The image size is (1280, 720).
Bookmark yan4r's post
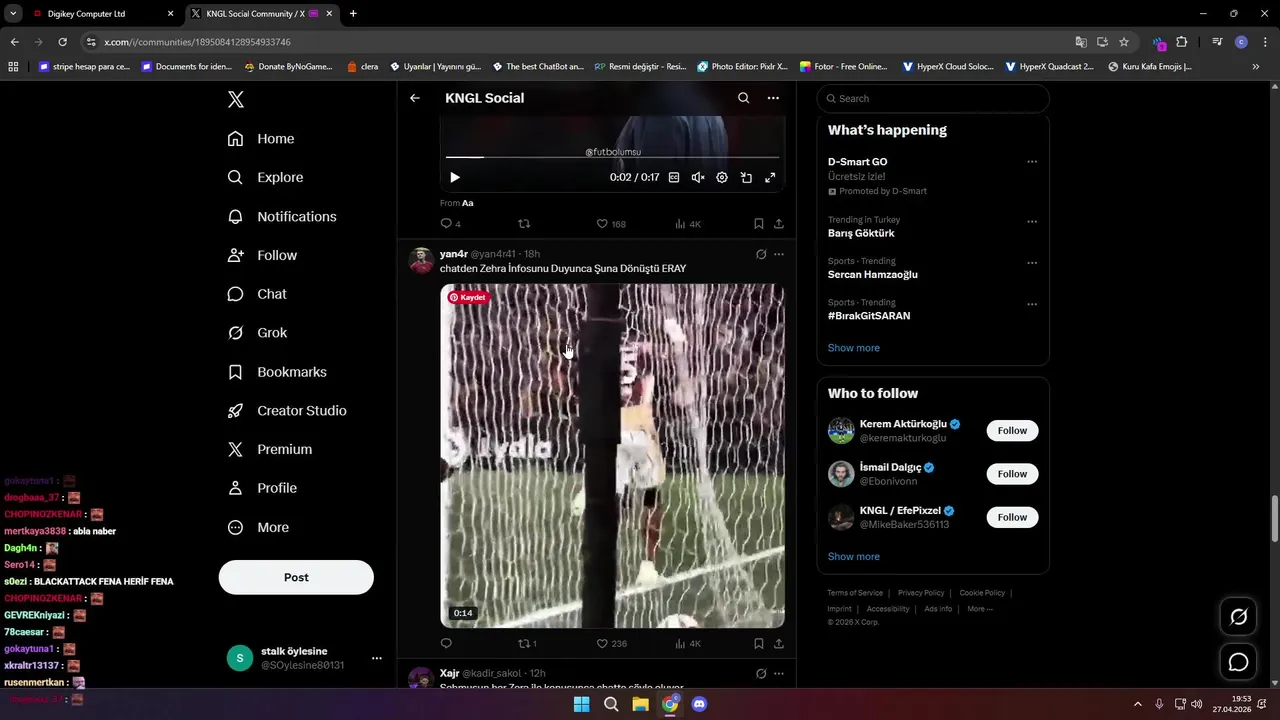coord(759,643)
